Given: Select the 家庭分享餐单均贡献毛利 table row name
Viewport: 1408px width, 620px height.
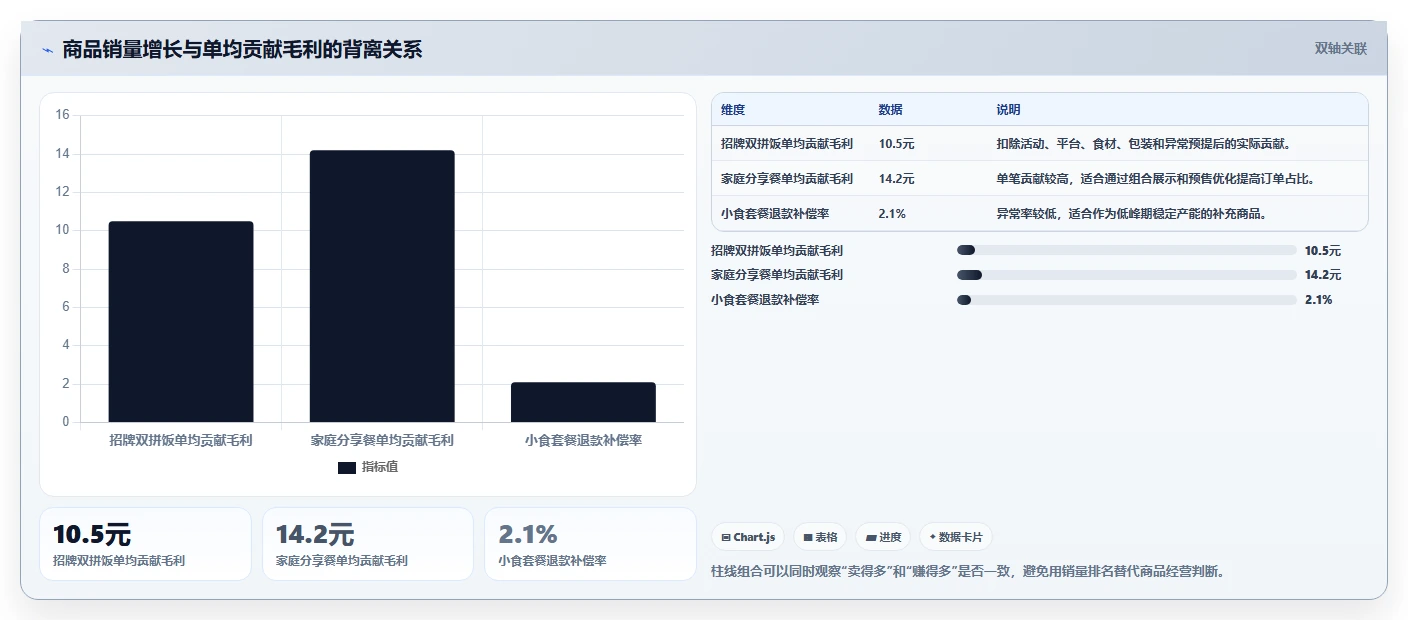Looking at the screenshot, I should coord(787,179).
